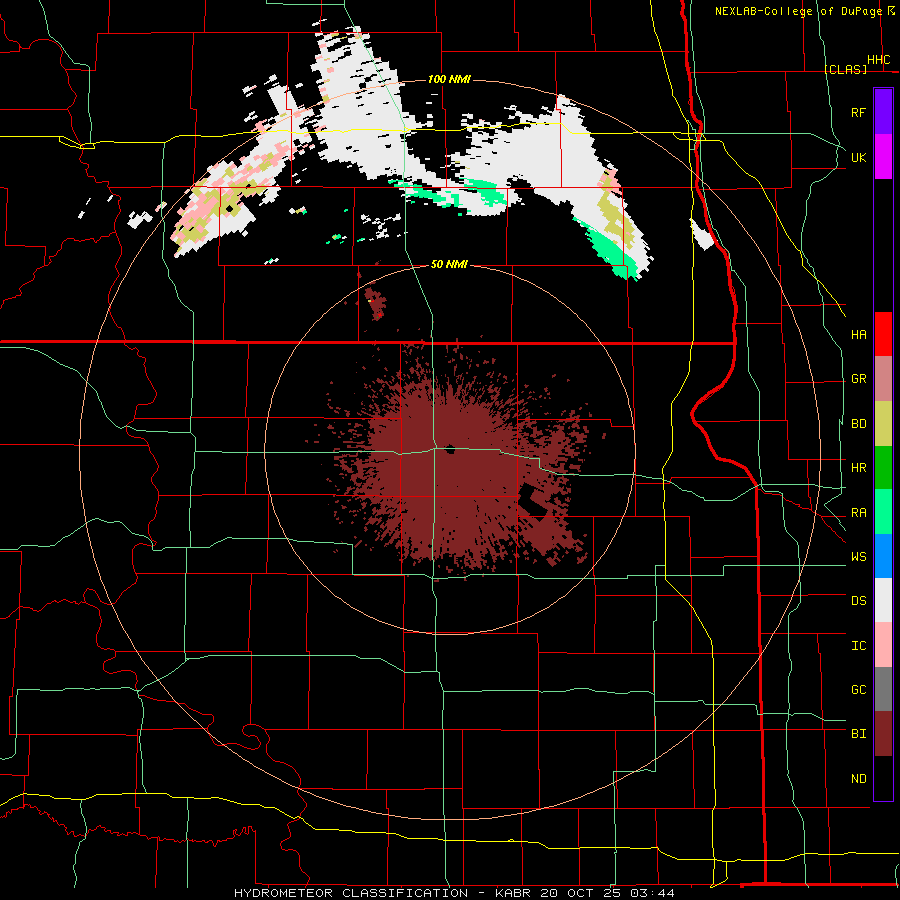Click the IC legend label
The width and height of the screenshot is (900, 900).
858,646
